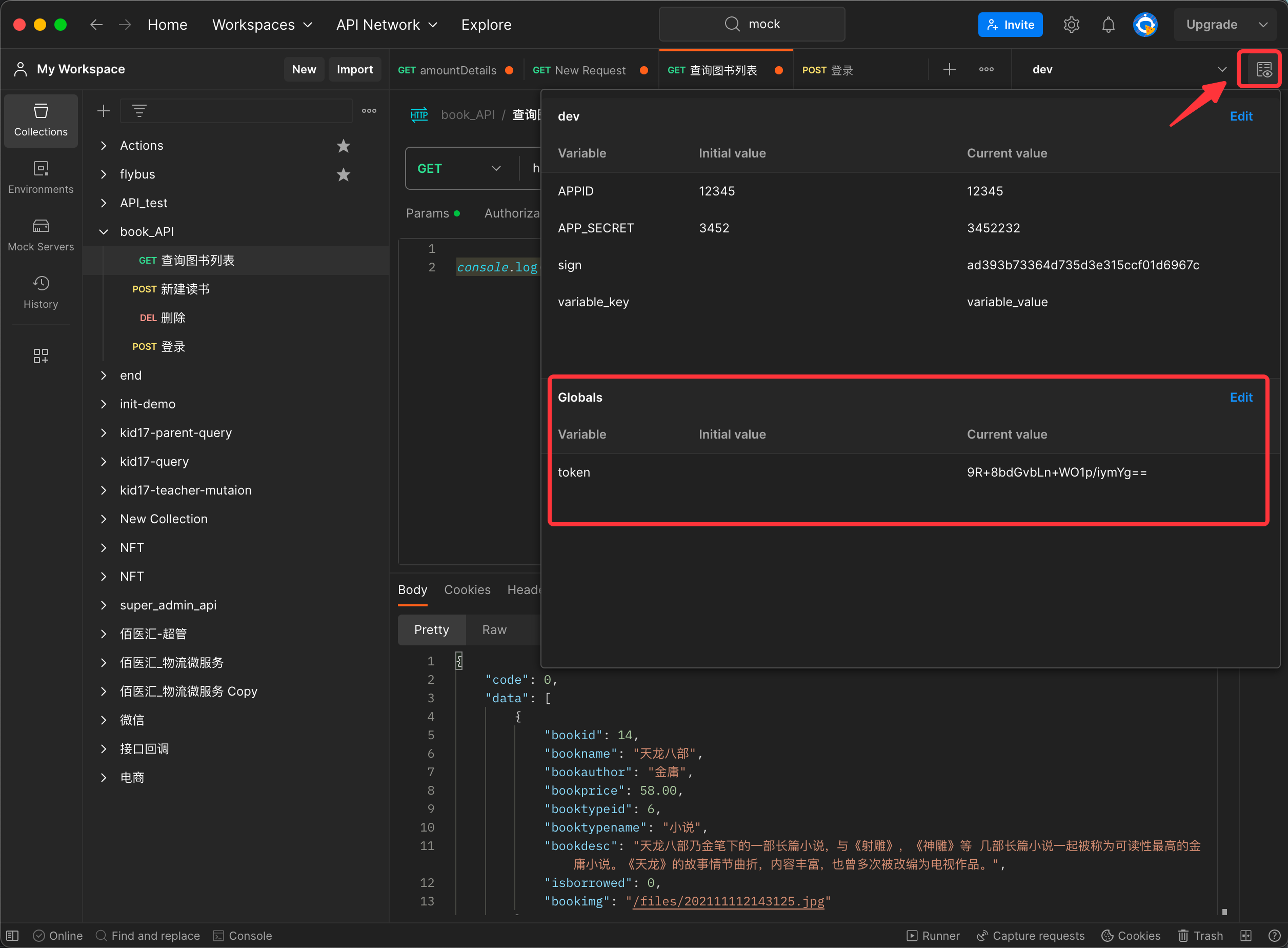Screen dimensions: 1288x948
Task: Click the filter collections icon
Action: (x=139, y=110)
